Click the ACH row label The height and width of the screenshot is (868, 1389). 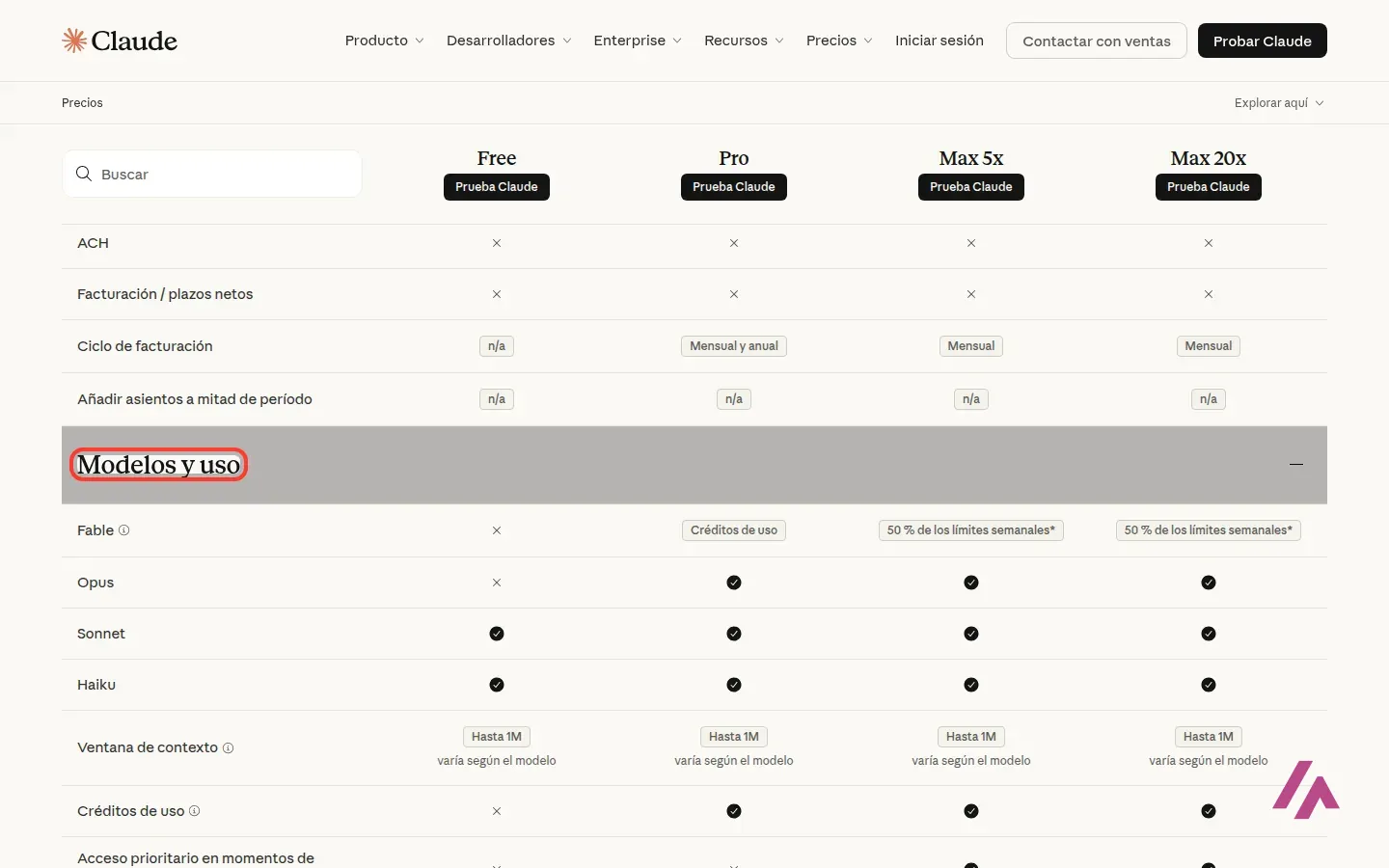[93, 243]
